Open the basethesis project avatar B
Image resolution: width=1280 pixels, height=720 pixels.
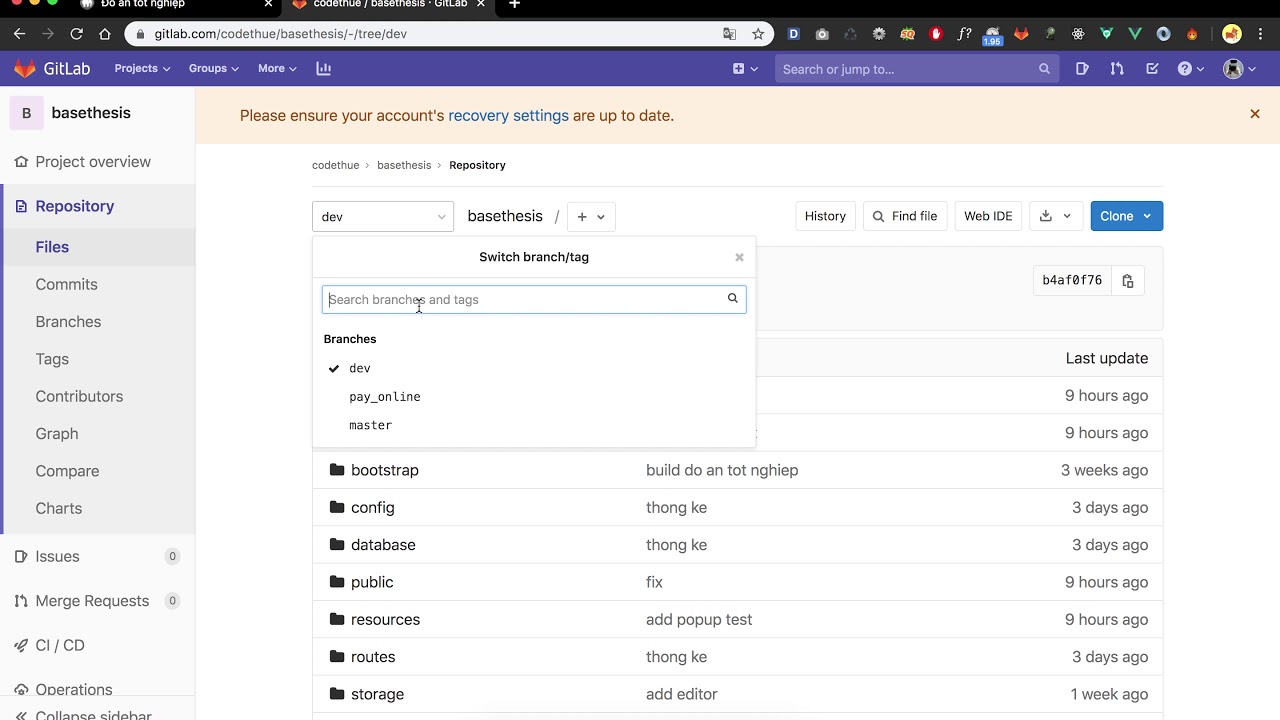tap(26, 113)
